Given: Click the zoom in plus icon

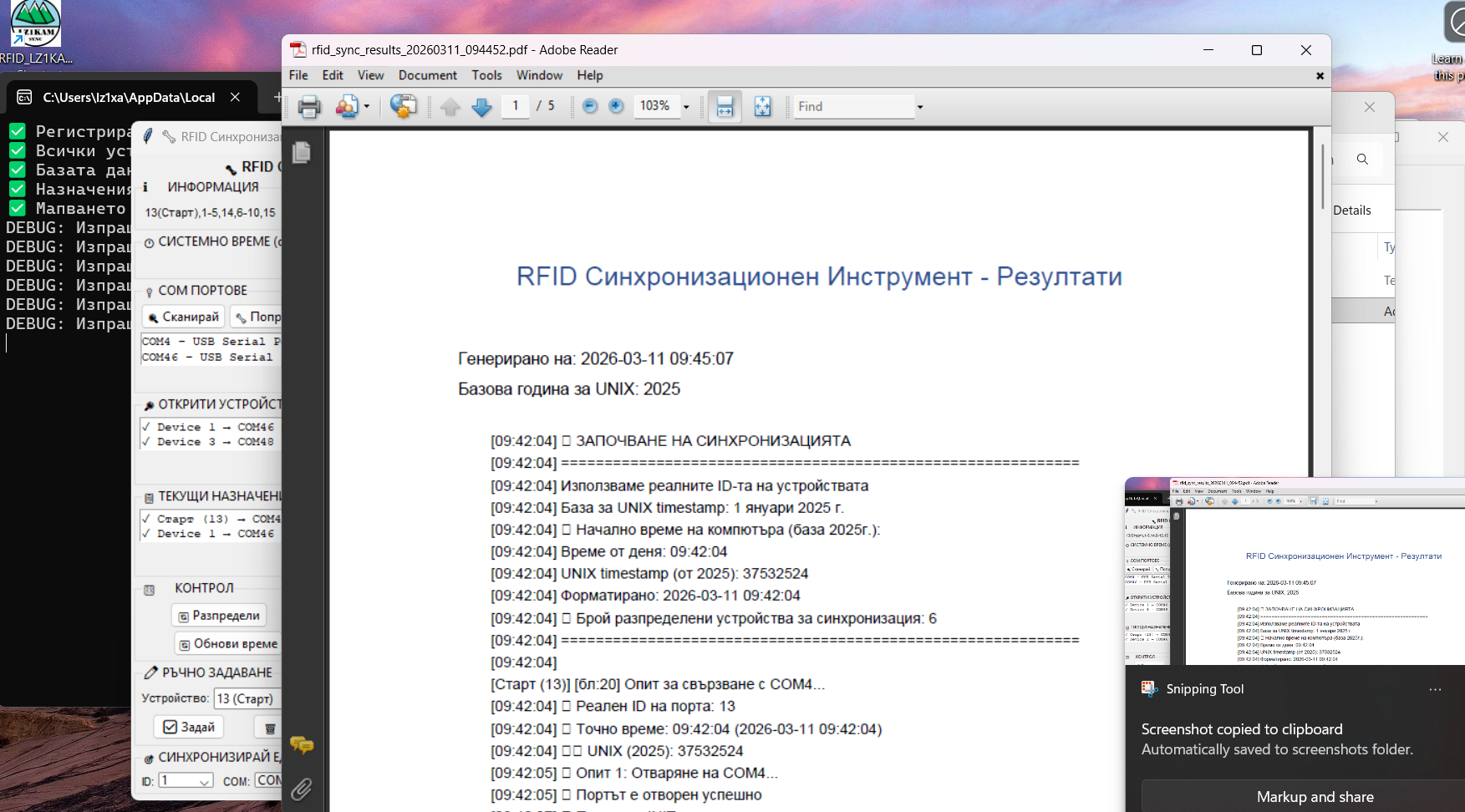Looking at the screenshot, I should click(616, 106).
